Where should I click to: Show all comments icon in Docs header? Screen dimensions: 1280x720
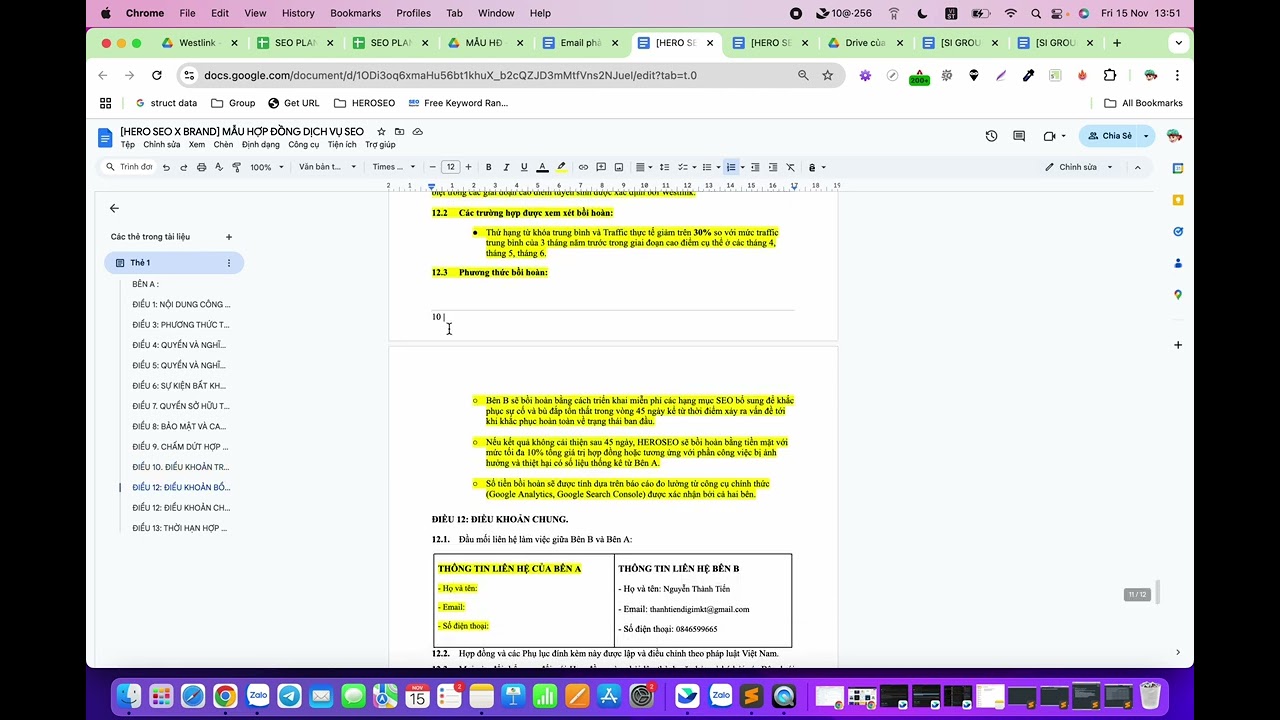(1019, 136)
